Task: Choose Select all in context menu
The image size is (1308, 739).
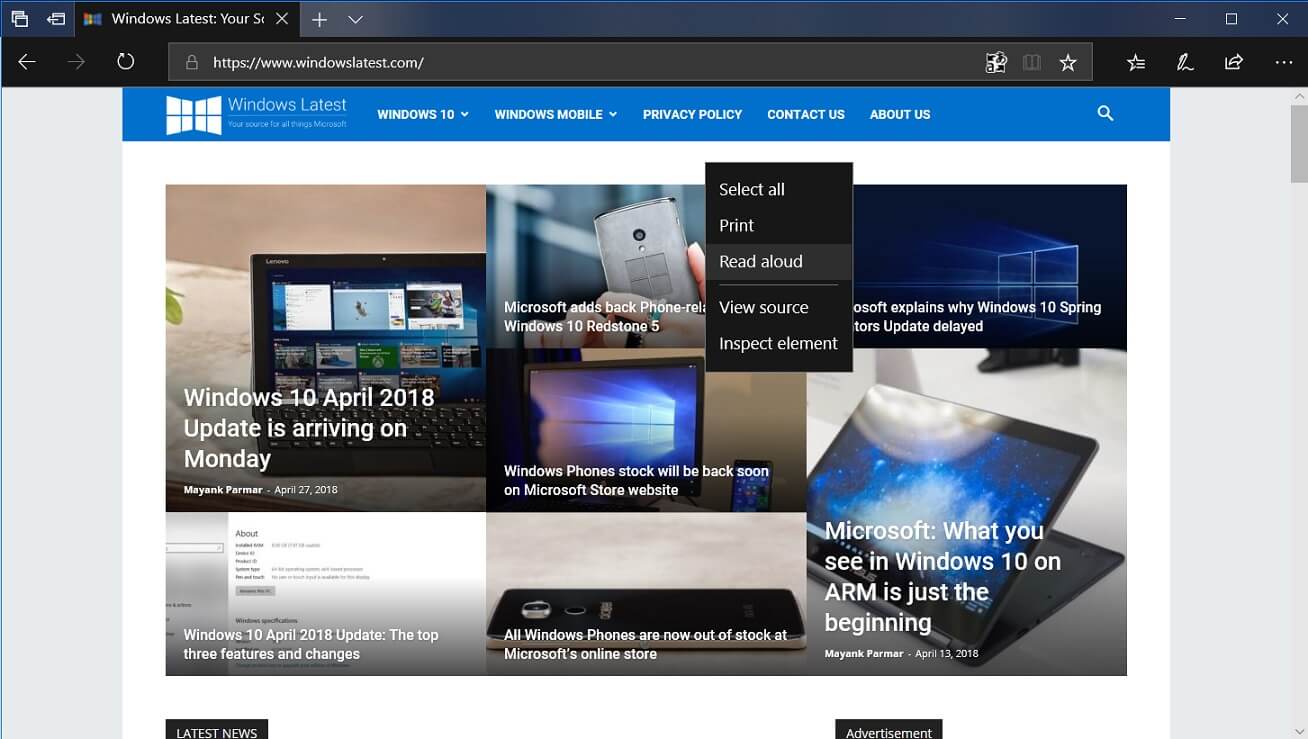Action: pos(779,189)
